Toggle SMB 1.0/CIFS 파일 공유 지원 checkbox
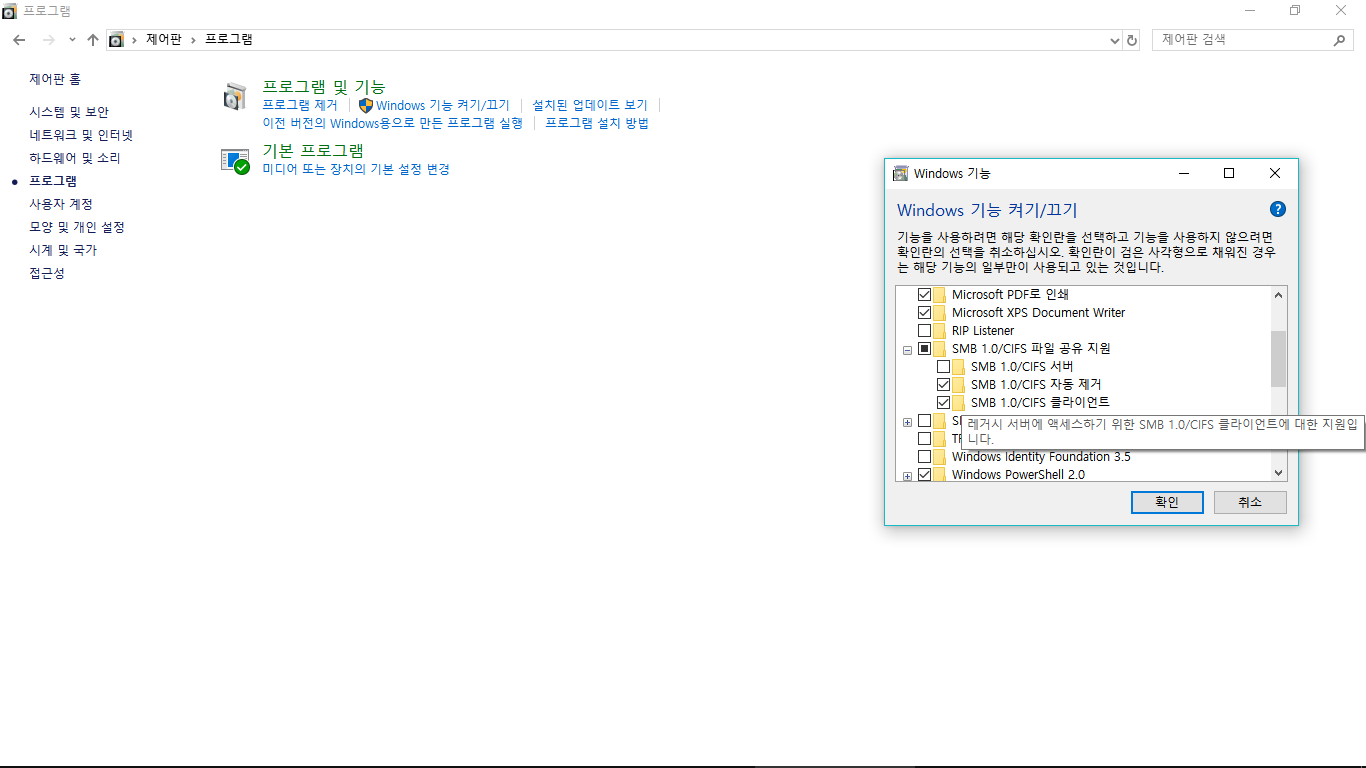Viewport: 1366px width, 768px height. click(924, 348)
